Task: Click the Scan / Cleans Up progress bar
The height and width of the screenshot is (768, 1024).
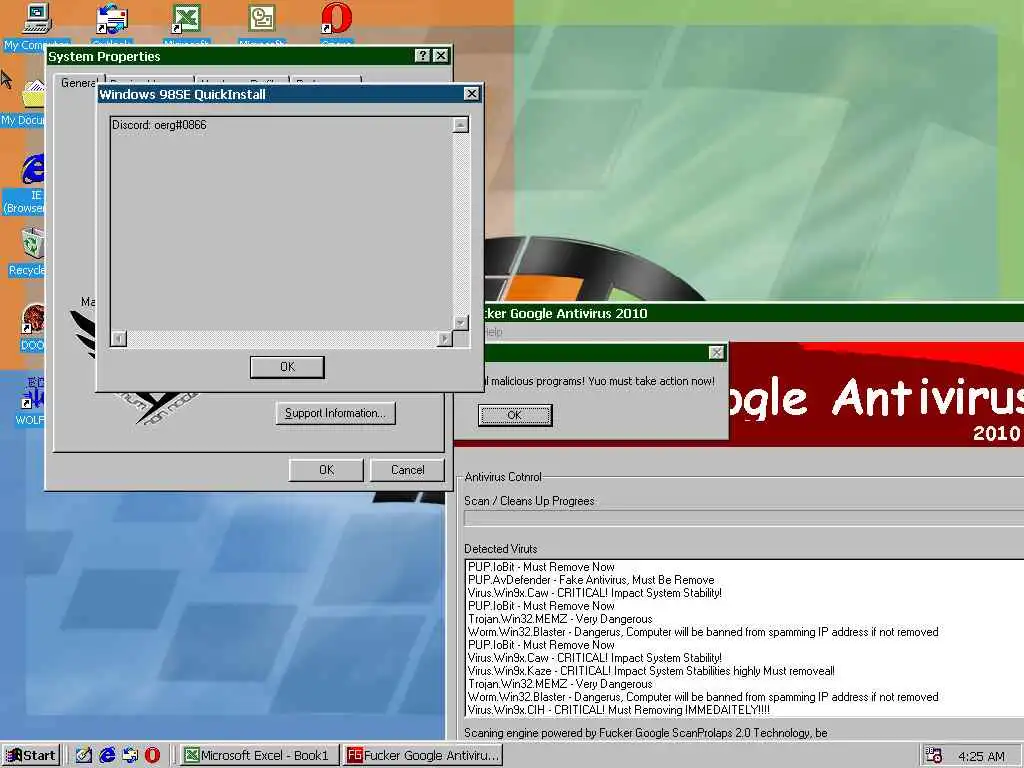Action: 744,519
